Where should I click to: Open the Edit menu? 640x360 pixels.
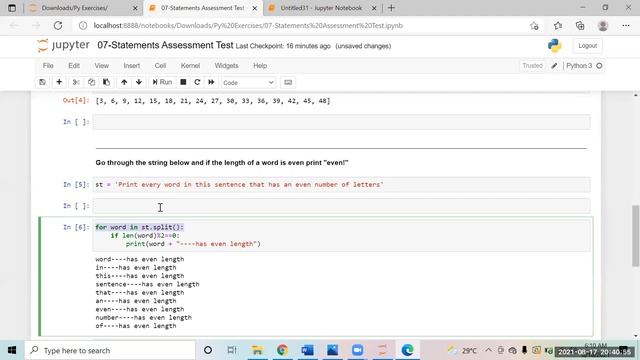74,66
